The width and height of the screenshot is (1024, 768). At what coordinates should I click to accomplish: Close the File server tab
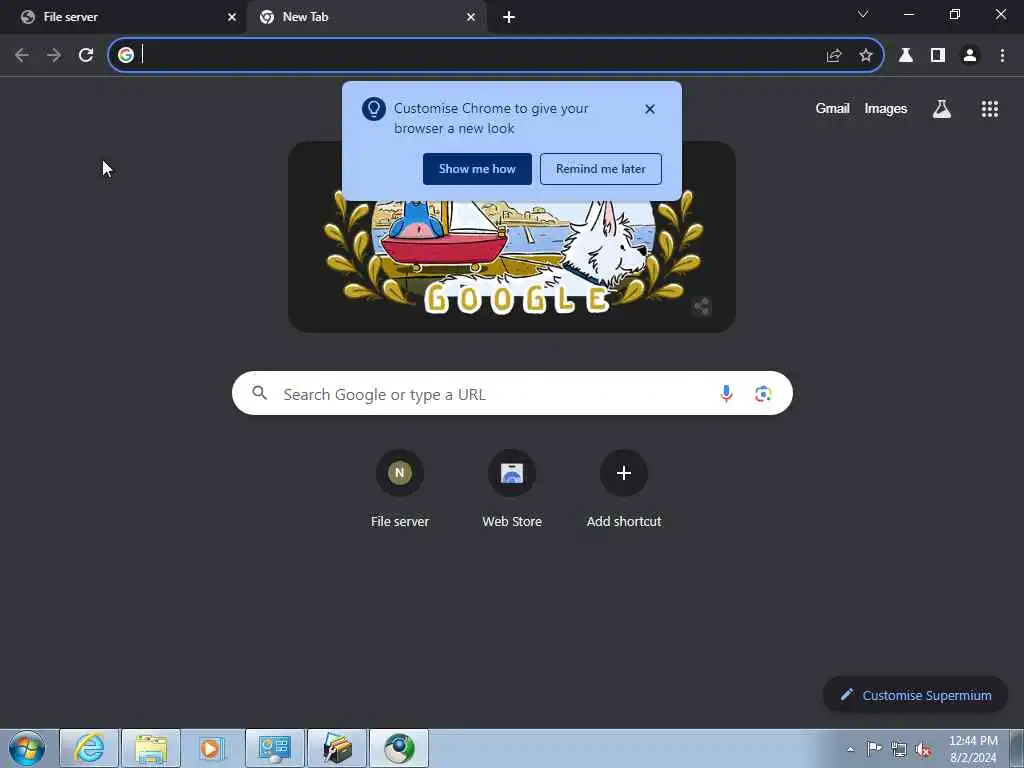click(232, 17)
